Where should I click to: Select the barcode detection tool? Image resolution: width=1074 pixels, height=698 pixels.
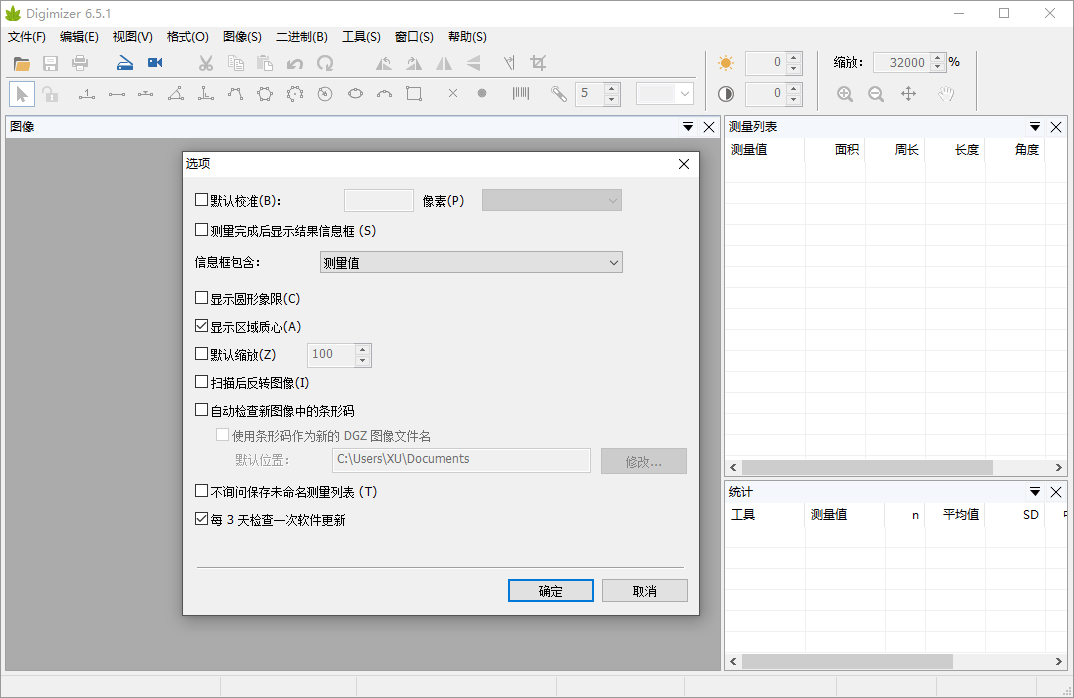(x=520, y=93)
